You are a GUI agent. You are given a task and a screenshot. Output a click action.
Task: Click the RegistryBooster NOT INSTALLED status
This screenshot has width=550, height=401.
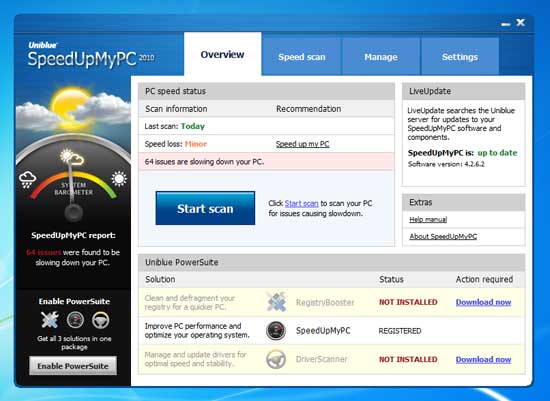point(408,302)
